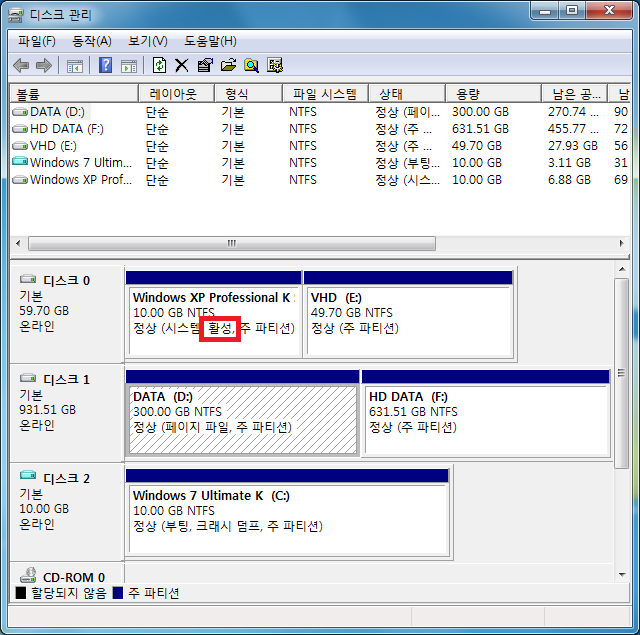Sort by 용량 column header
Viewport: 640px width, 635px height.
coord(493,94)
